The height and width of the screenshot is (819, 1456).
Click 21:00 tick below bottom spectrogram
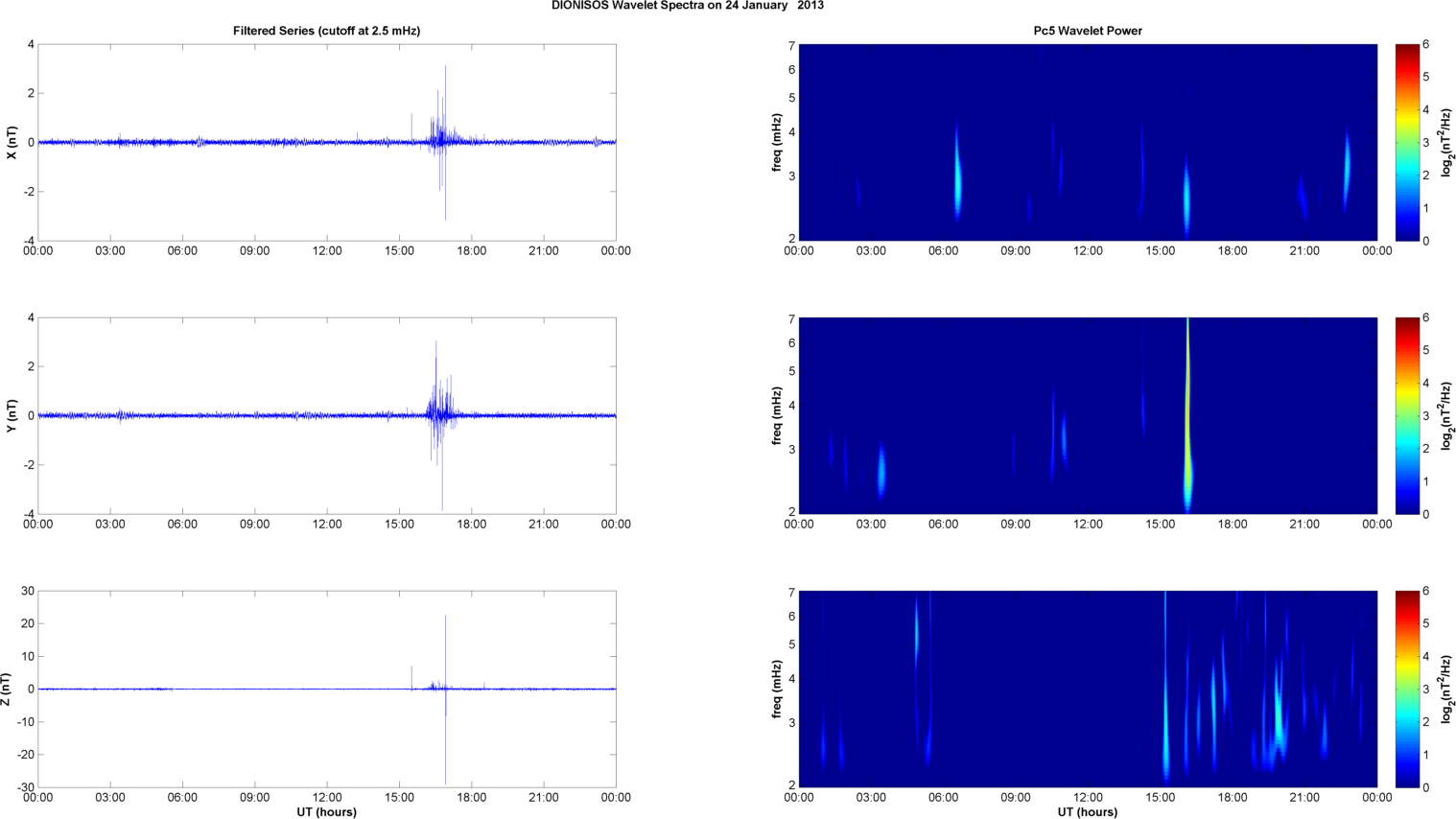click(x=1304, y=798)
